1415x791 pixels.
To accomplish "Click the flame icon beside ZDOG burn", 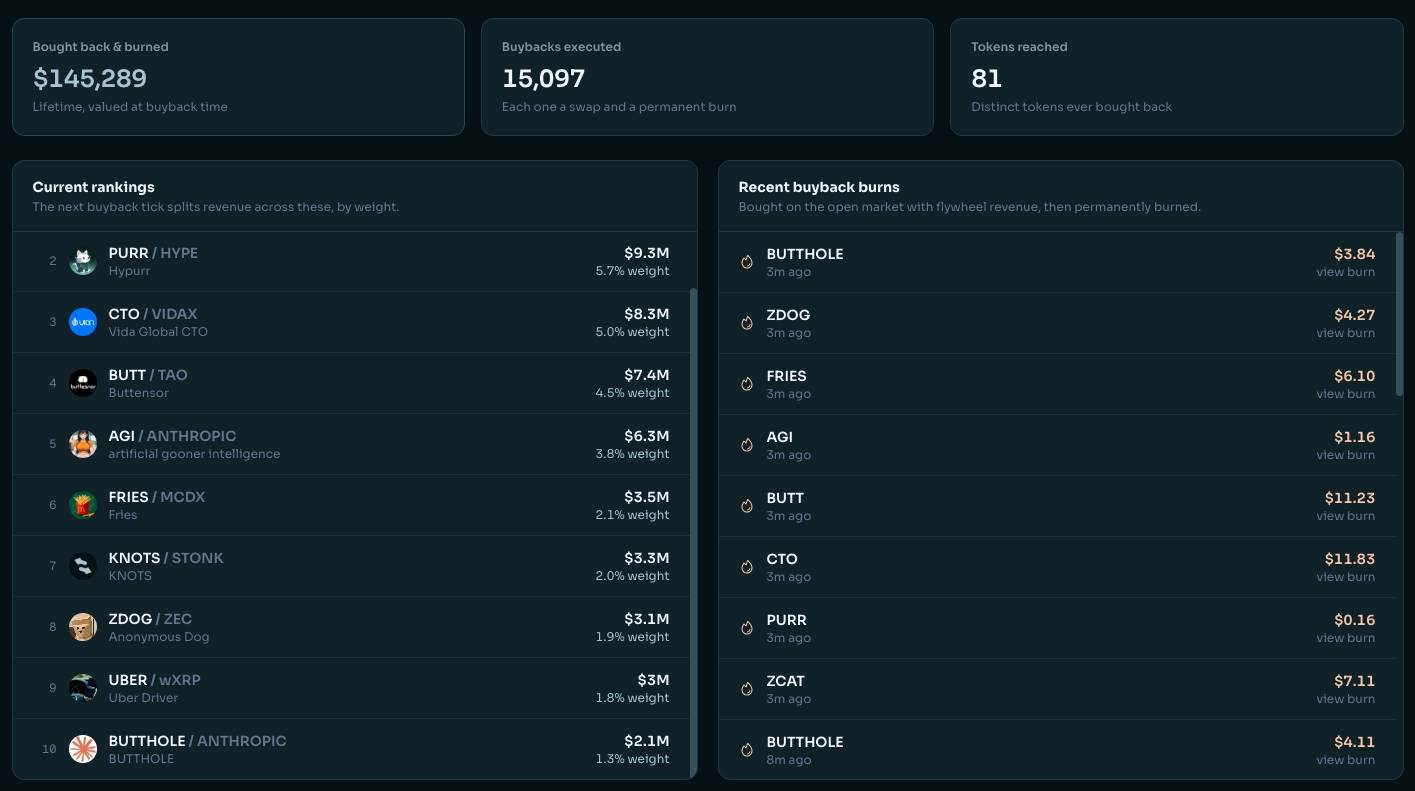I will click(x=746, y=323).
